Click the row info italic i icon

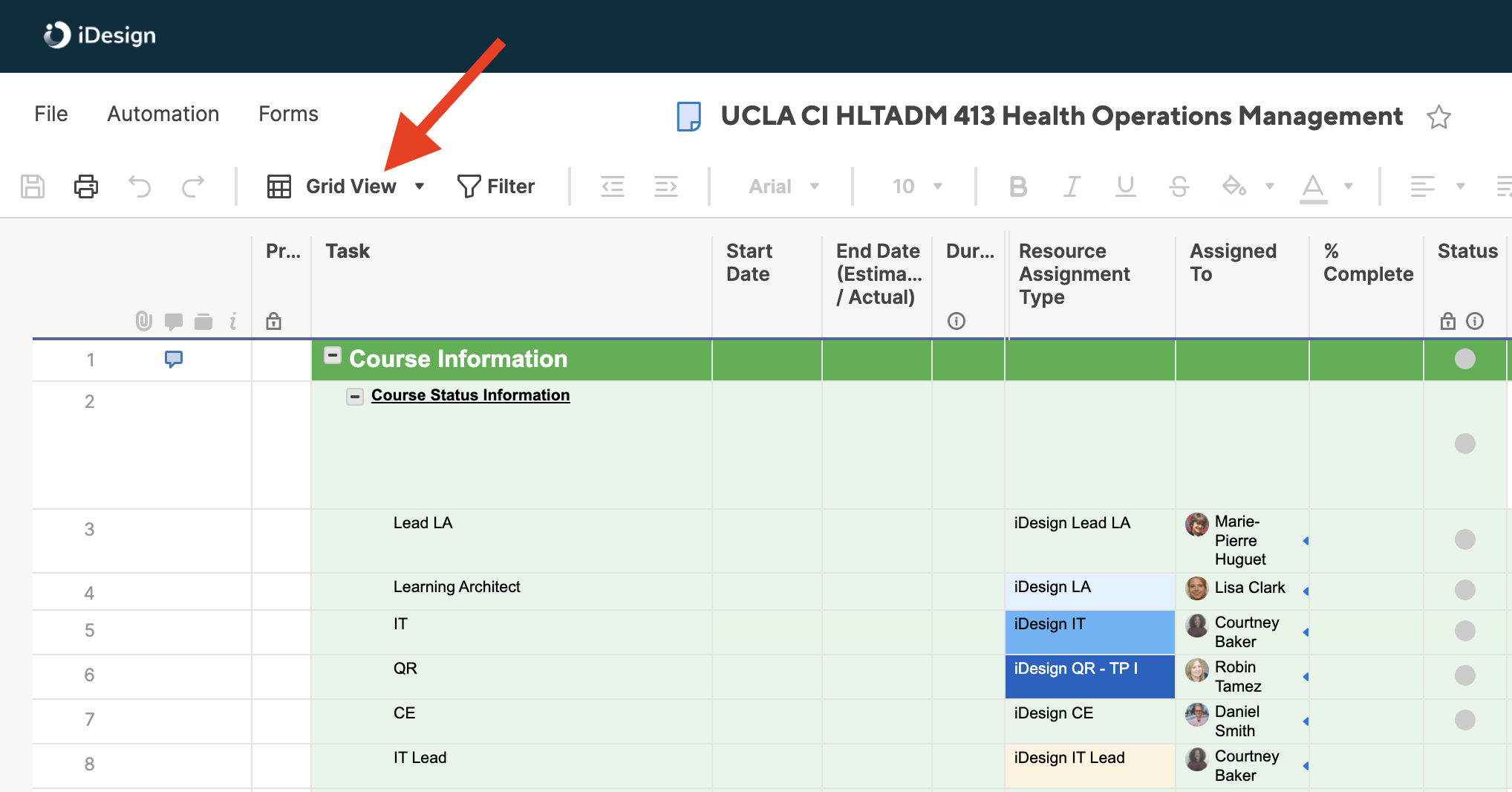[x=233, y=321]
